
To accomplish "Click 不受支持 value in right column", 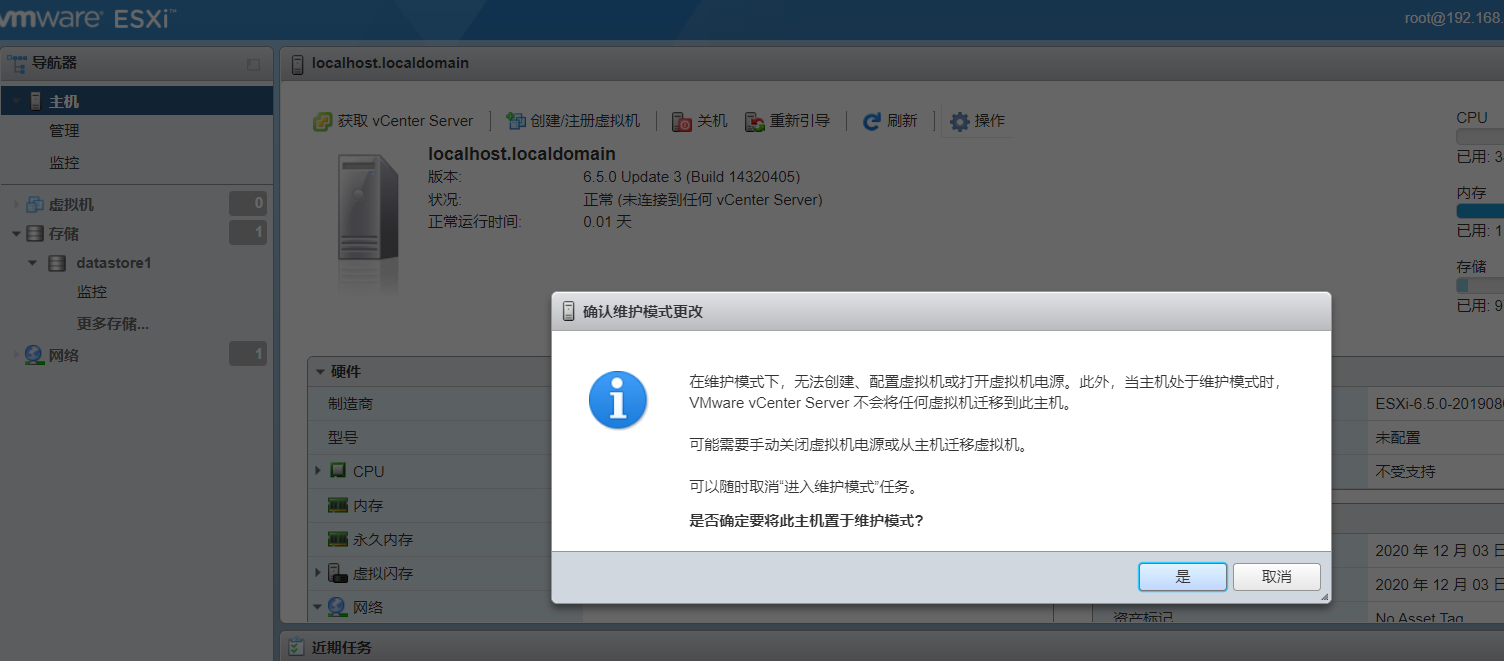I will (1405, 470).
